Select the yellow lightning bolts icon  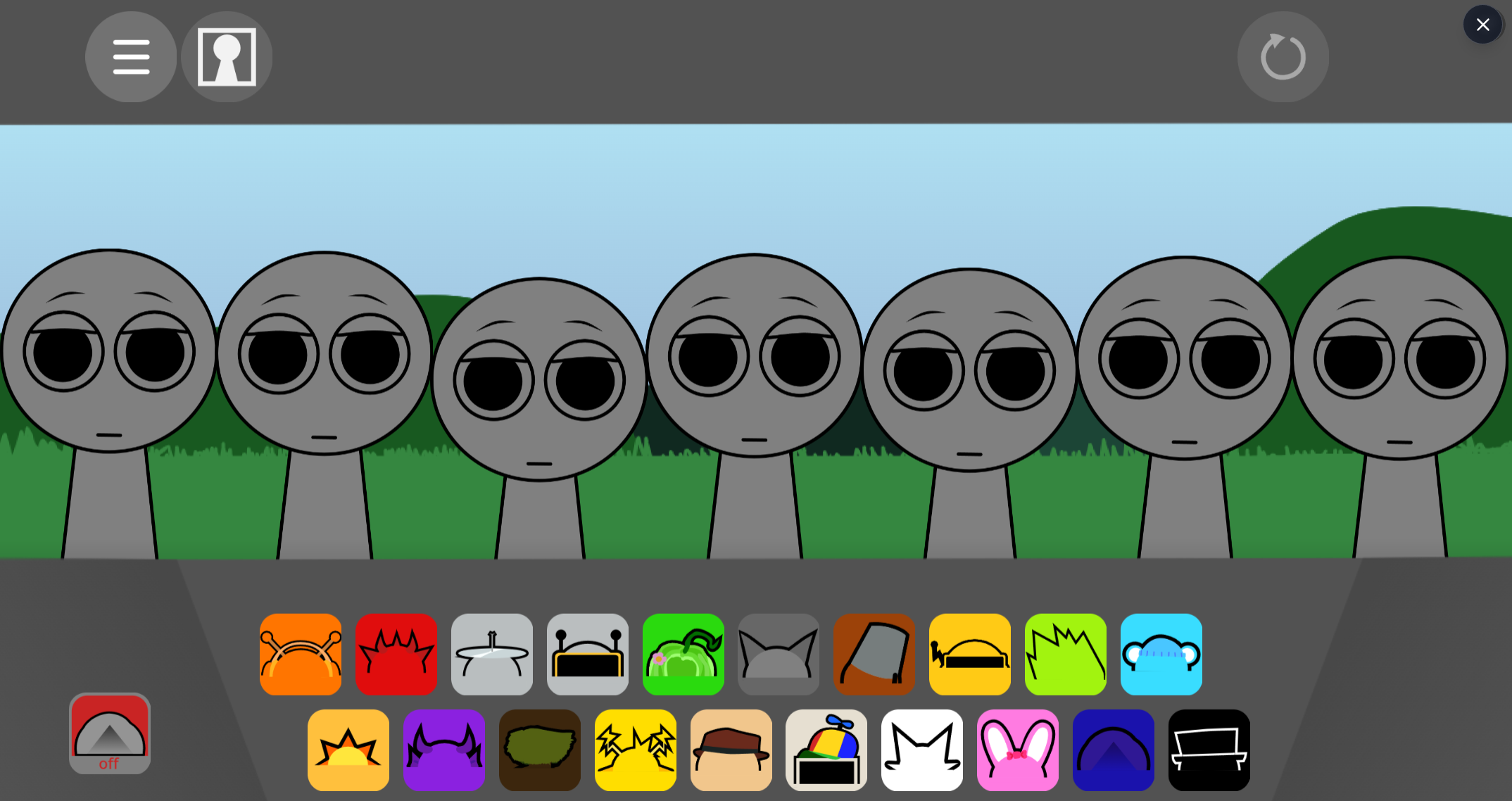click(x=636, y=750)
